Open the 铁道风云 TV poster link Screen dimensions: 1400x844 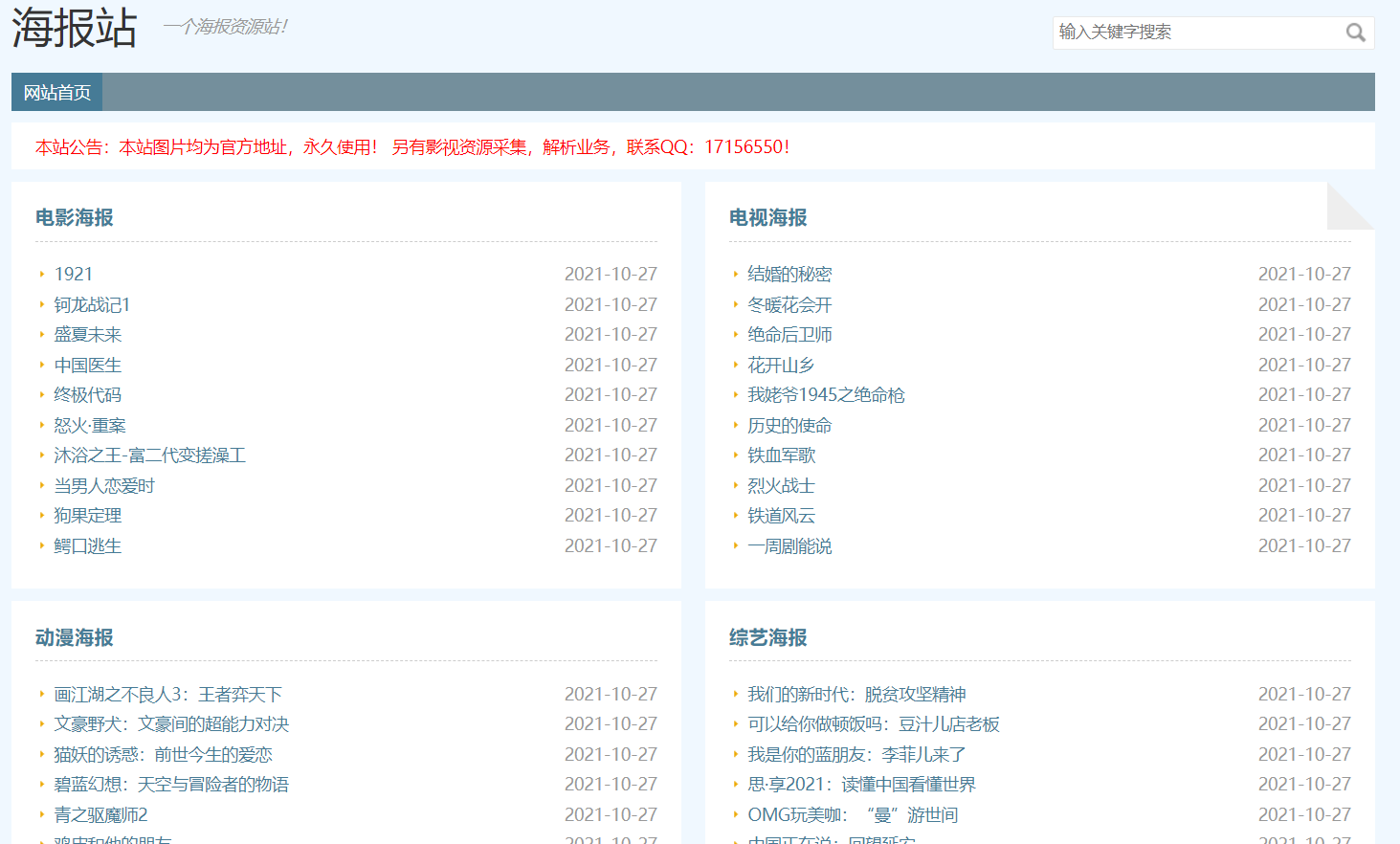(x=781, y=515)
